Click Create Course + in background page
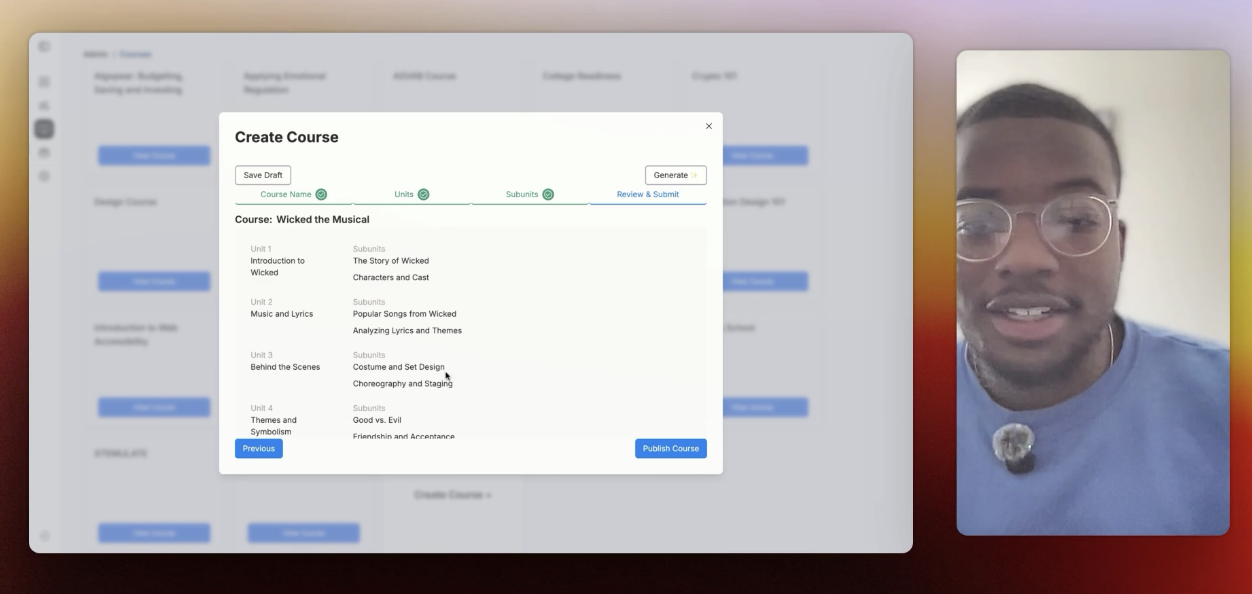This screenshot has height=594, width=1252. pos(453,495)
